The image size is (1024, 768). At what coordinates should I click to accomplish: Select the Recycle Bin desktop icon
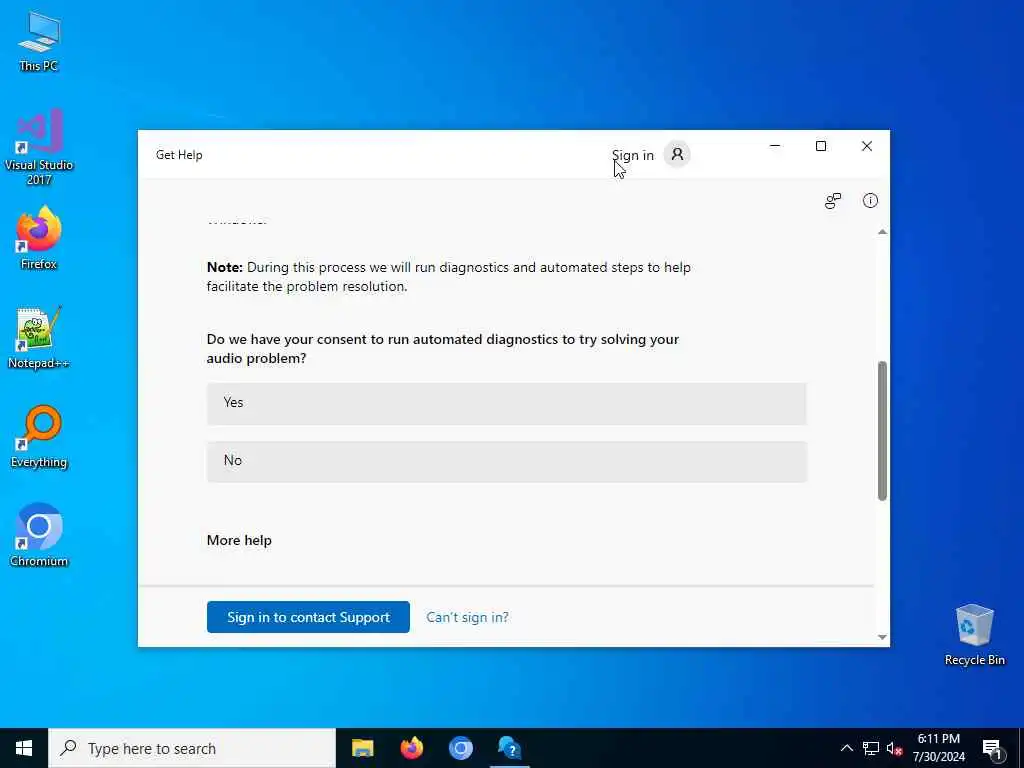(x=974, y=635)
